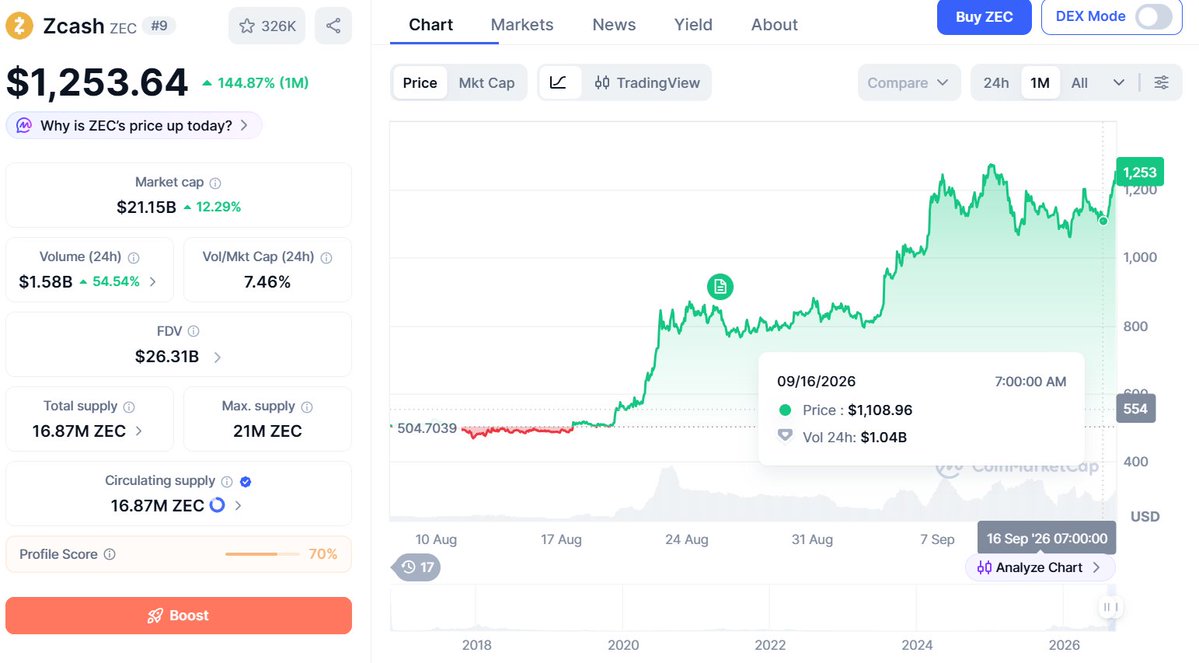
Task: Click the 70% profile score value
Action: coord(323,554)
